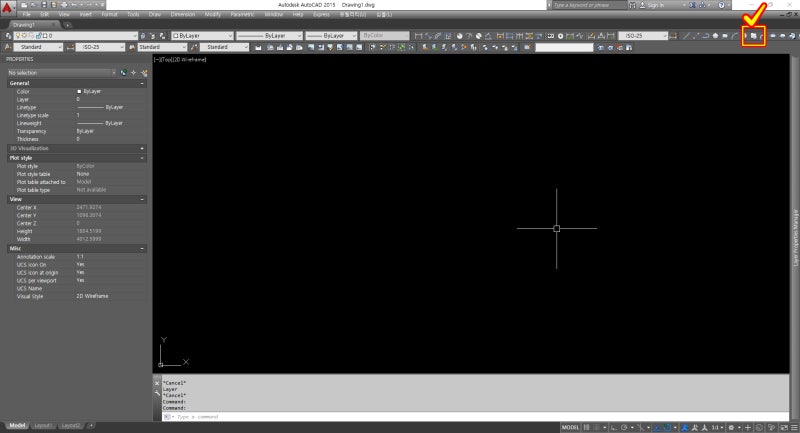Click the search binoculars icon
This screenshot has height=433, width=800.
[x=633, y=5]
